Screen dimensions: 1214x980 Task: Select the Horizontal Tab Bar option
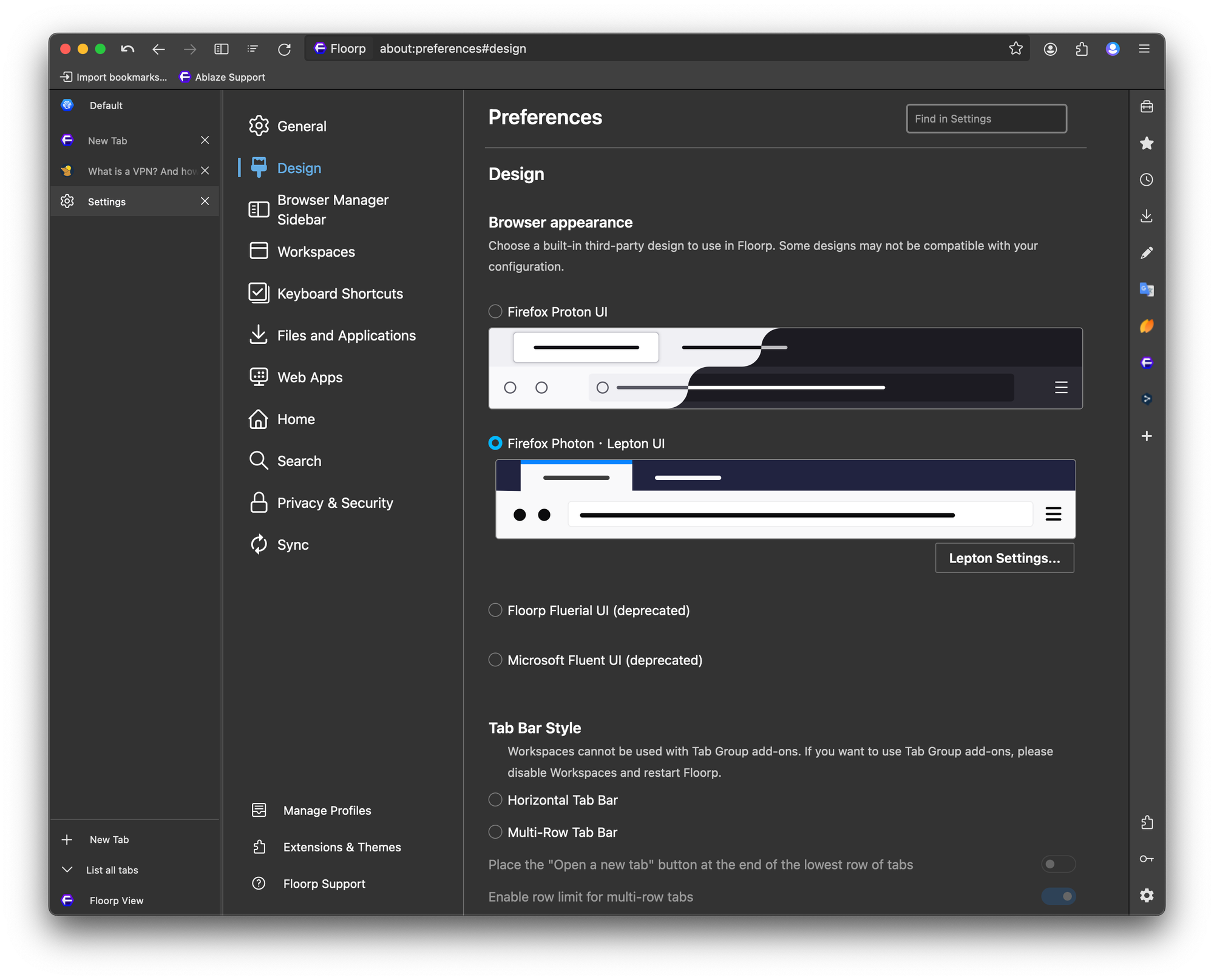point(495,800)
